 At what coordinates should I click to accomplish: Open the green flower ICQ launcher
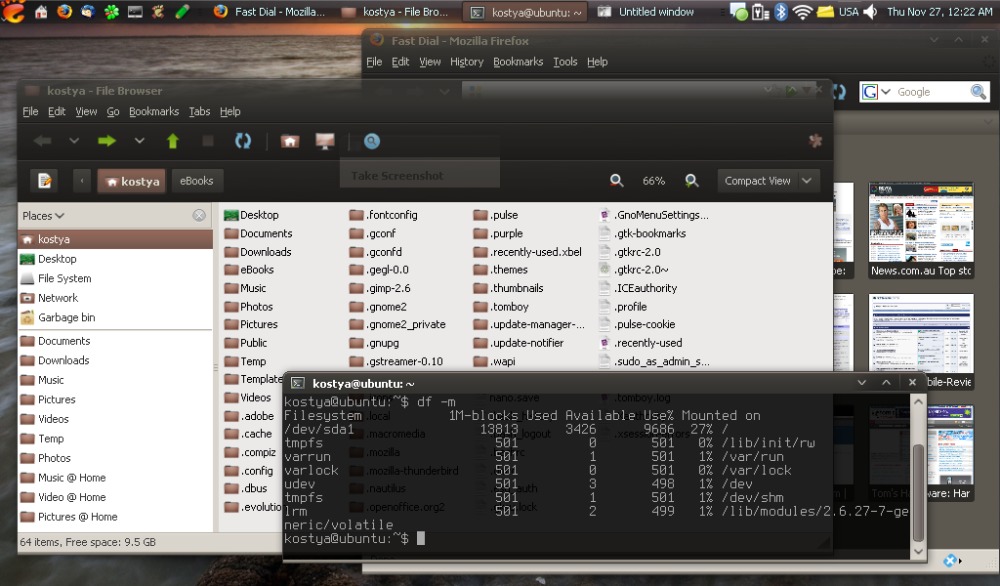click(x=112, y=11)
